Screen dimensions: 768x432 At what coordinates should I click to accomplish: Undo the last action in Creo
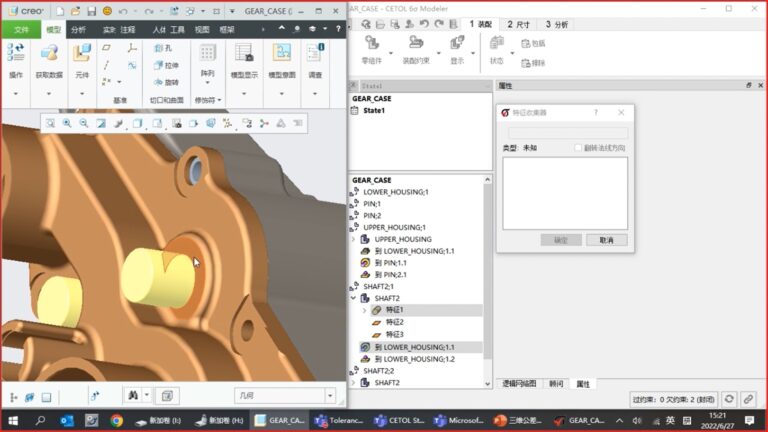123,11
